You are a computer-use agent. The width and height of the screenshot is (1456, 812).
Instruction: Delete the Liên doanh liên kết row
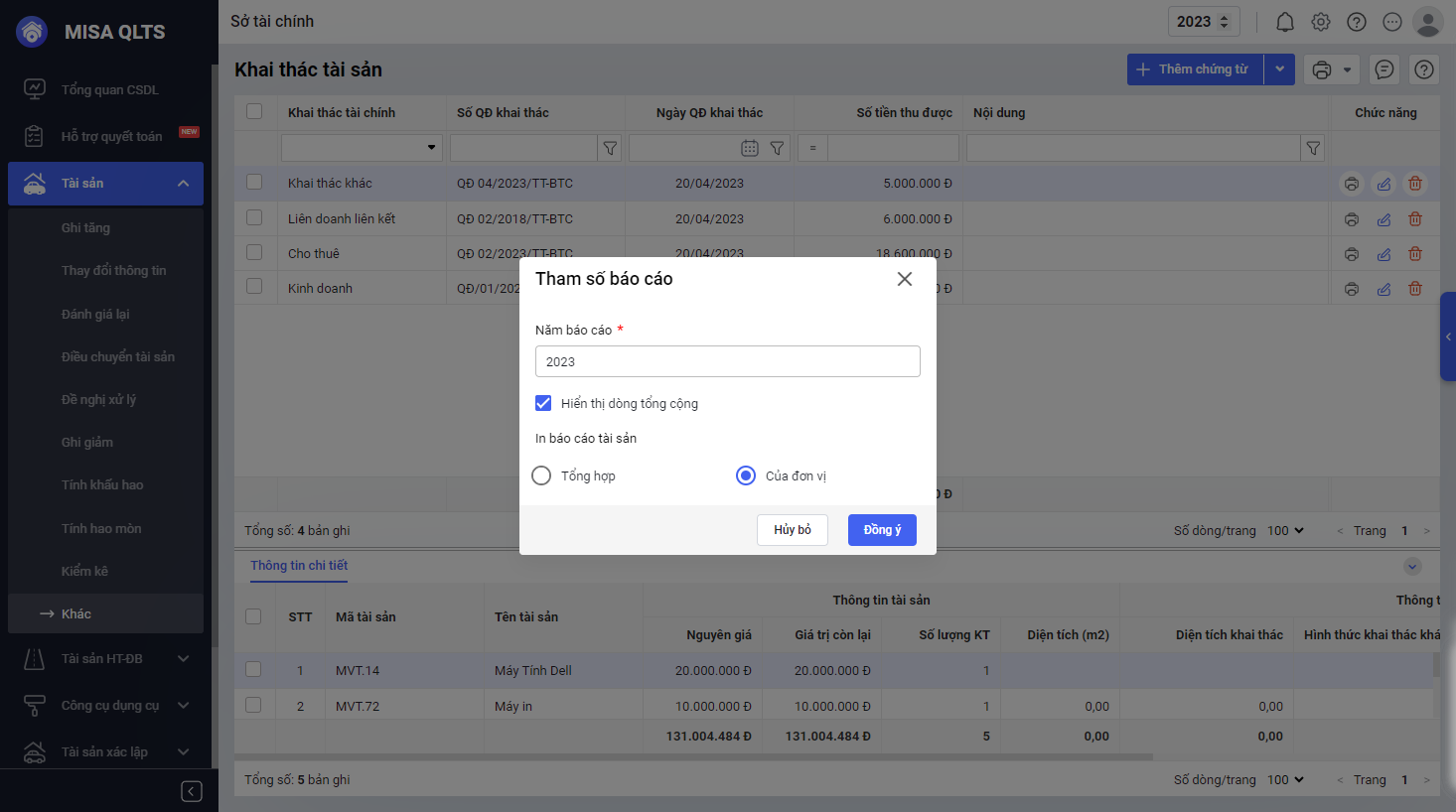(x=1415, y=219)
